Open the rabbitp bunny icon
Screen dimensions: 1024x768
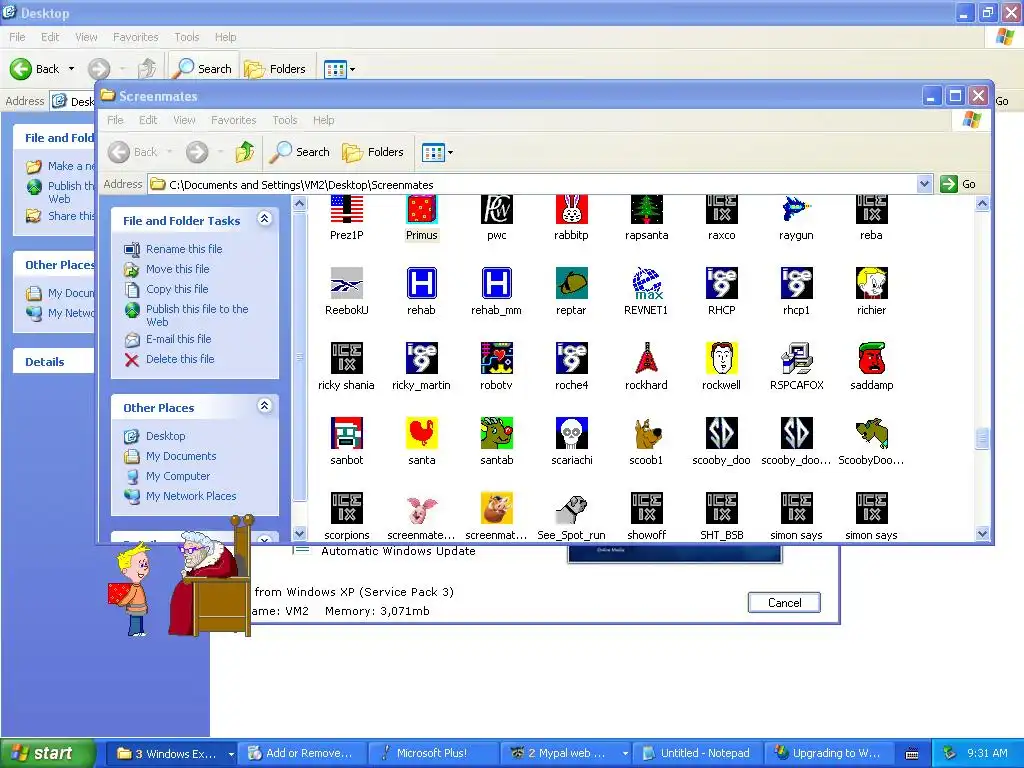[571, 210]
